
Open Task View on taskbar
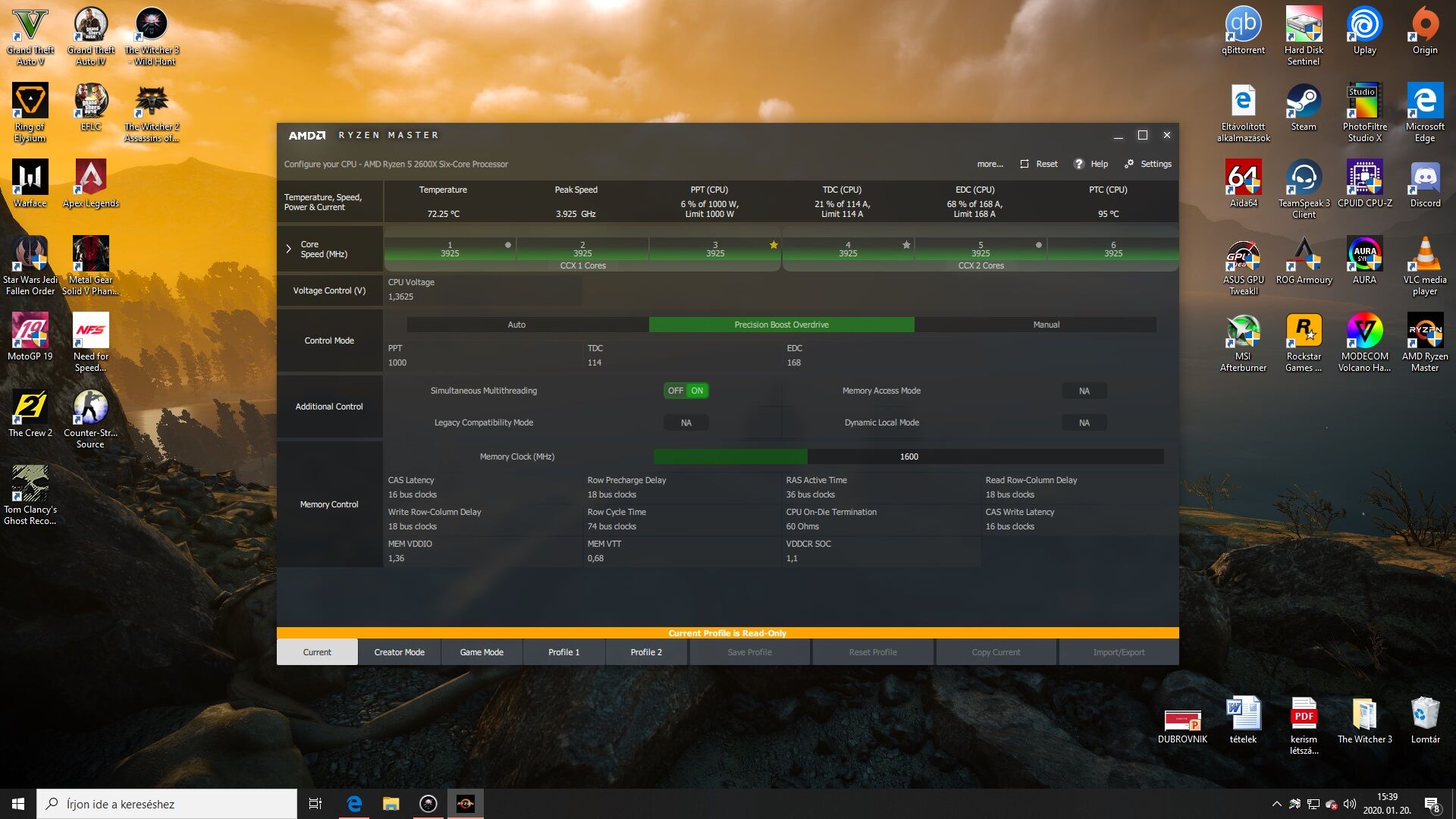pyautogui.click(x=315, y=804)
